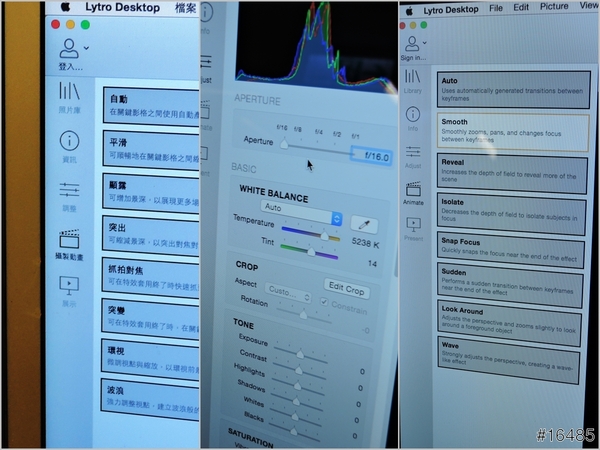Open the 資訊 info icon in Chinese window
Screen dimensions: 600x450
click(x=69, y=140)
